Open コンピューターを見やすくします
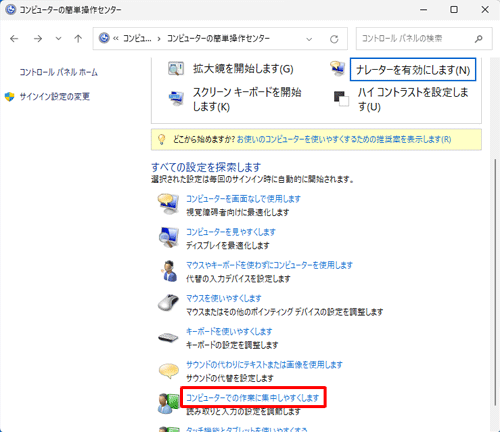Screen dimensions: 500x432 [231, 232]
